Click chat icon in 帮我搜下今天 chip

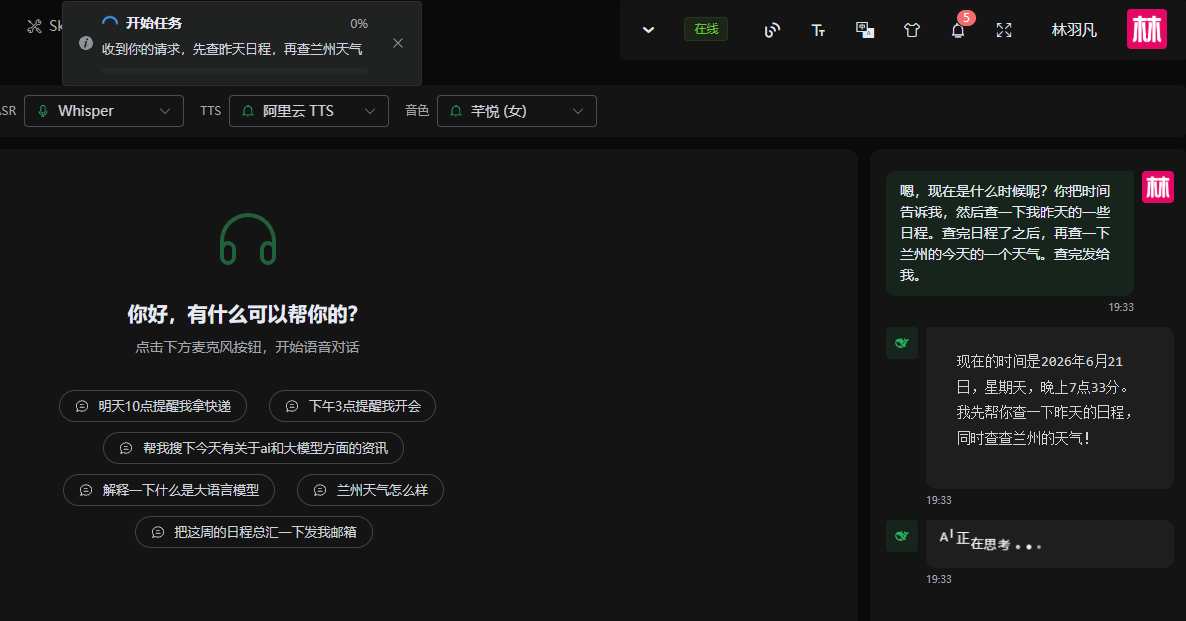tap(126, 449)
